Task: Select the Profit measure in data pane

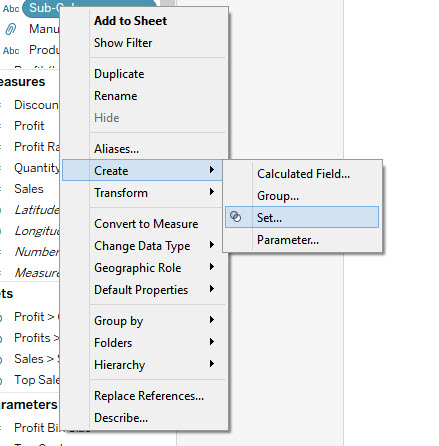Action: [29, 126]
